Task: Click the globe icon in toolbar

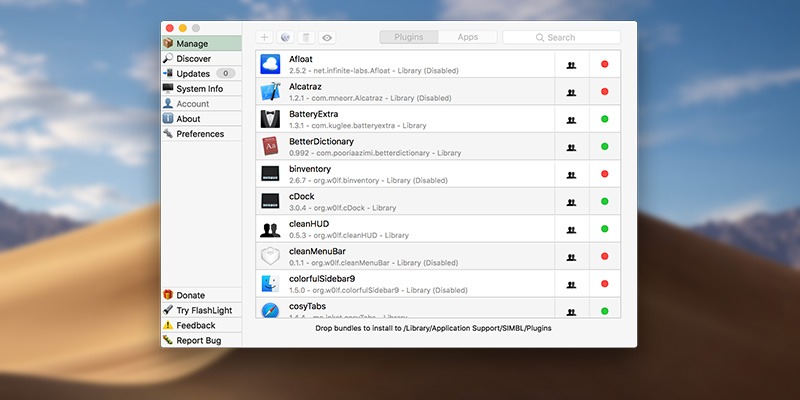Action: [285, 37]
